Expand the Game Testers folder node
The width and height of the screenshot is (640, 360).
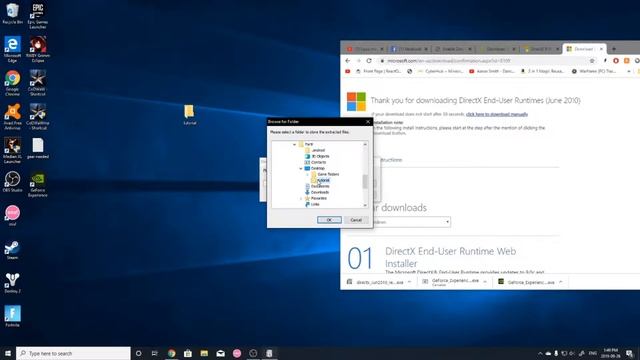coord(307,174)
